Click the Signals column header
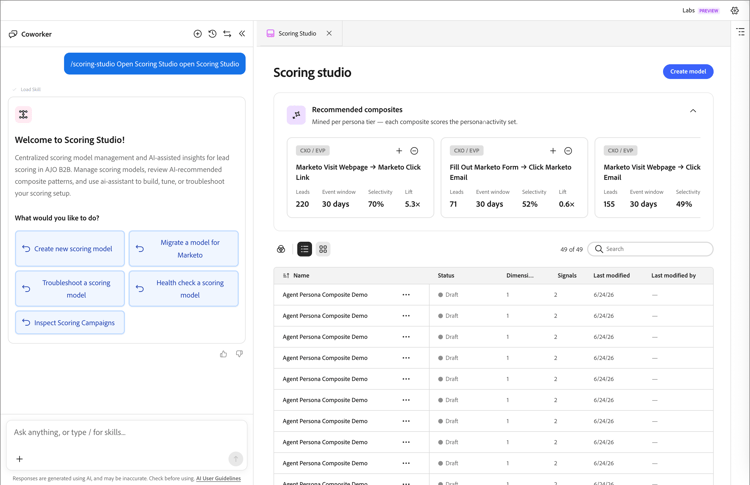Screen dimensions: 750x485 click(567, 276)
